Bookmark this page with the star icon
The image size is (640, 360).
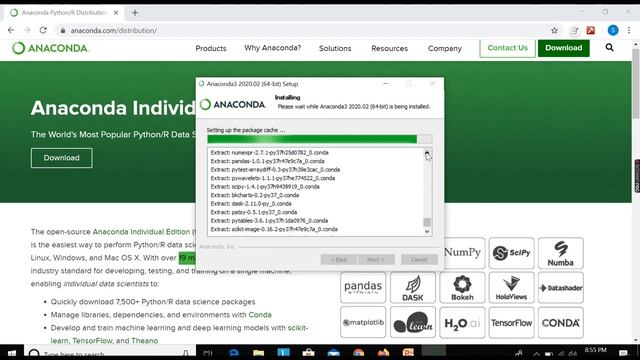[x=554, y=30]
